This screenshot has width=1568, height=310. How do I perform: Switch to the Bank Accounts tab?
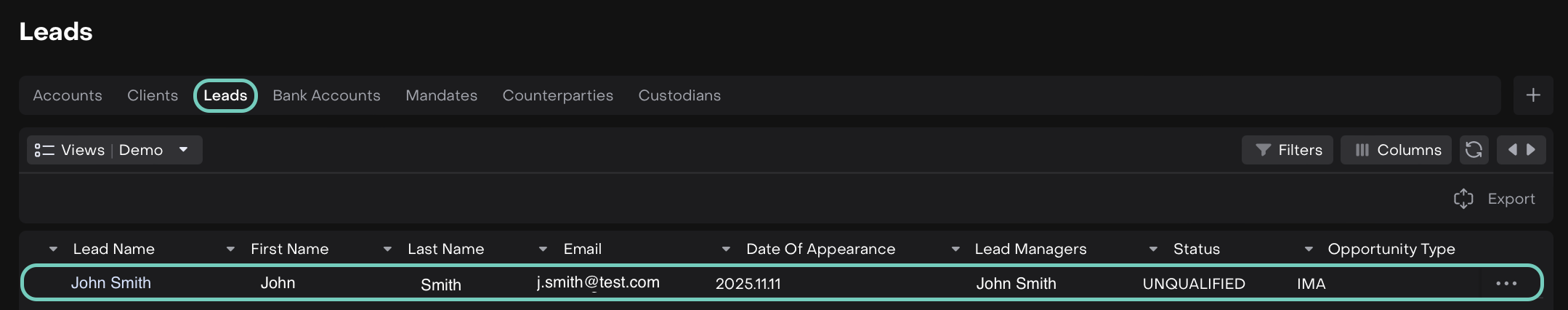point(326,95)
